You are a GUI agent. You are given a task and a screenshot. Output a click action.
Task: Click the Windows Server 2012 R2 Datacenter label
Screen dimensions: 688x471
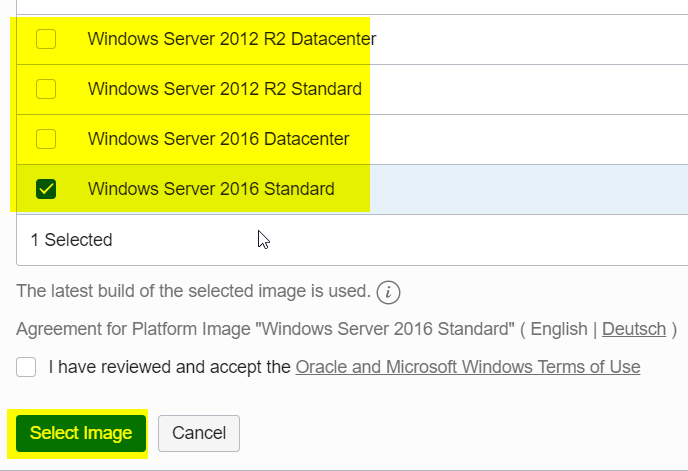tap(232, 39)
